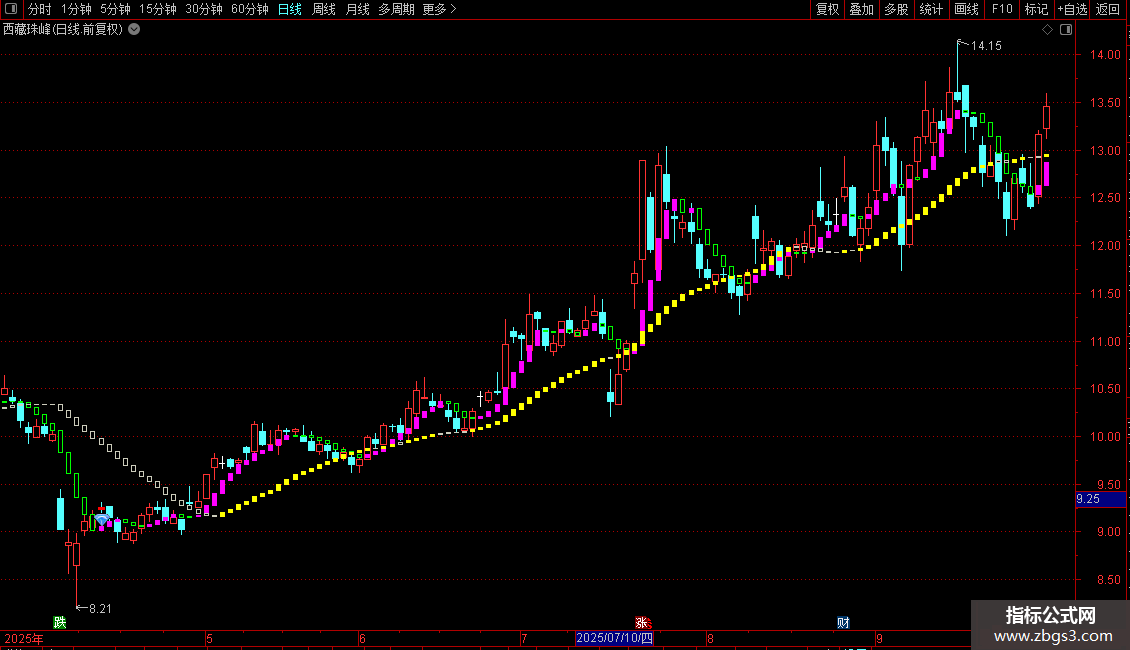Image resolution: width=1130 pixels, height=650 pixels.
Task: Select the 30分钟 period
Action: (204, 9)
